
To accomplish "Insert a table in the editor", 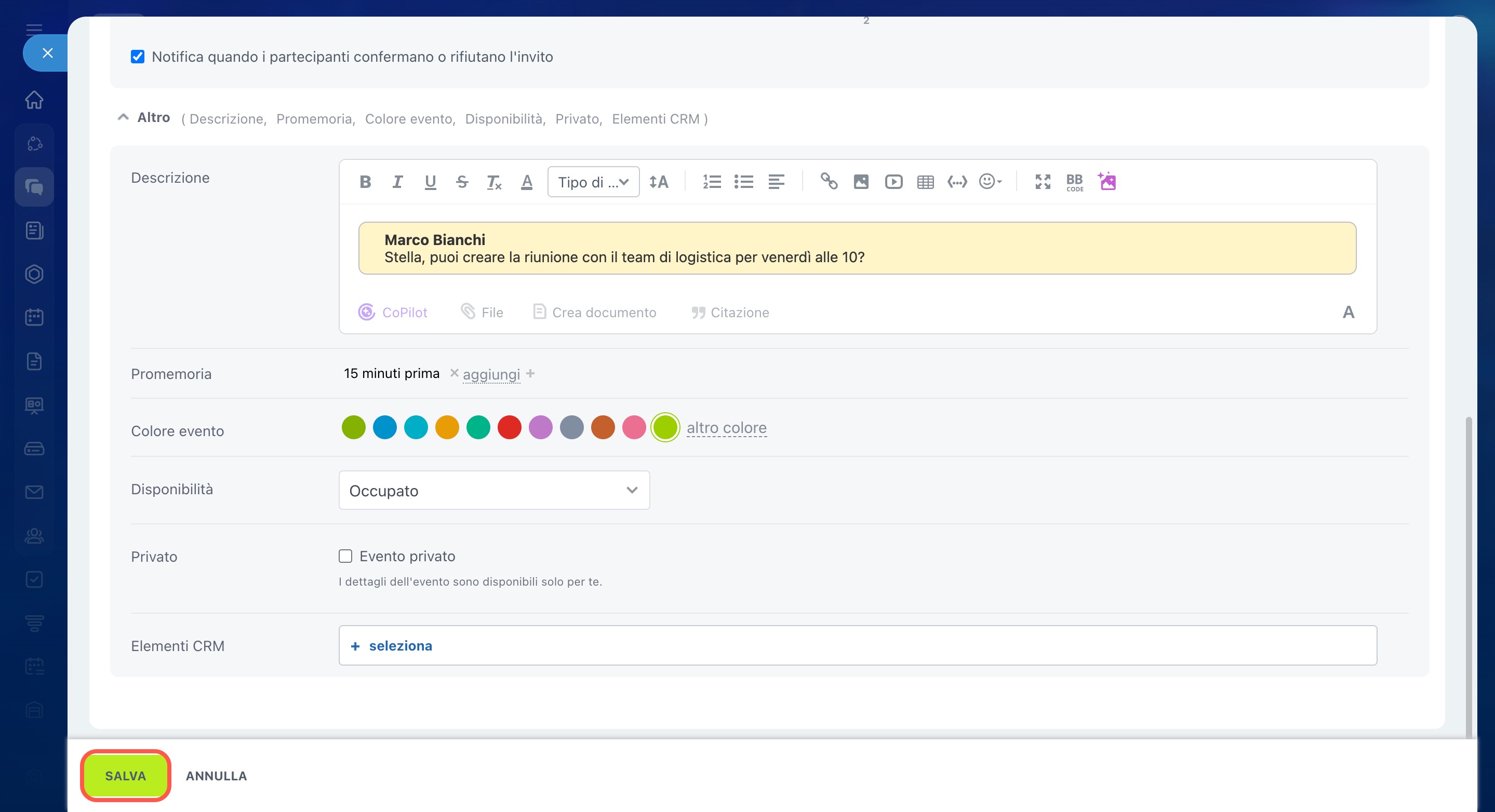I will (926, 182).
